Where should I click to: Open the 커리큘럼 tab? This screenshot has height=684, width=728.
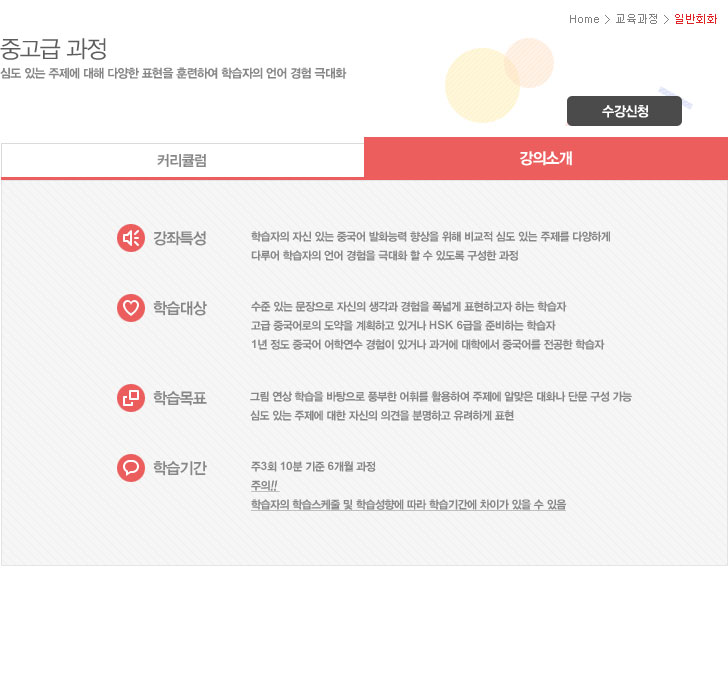pos(182,161)
